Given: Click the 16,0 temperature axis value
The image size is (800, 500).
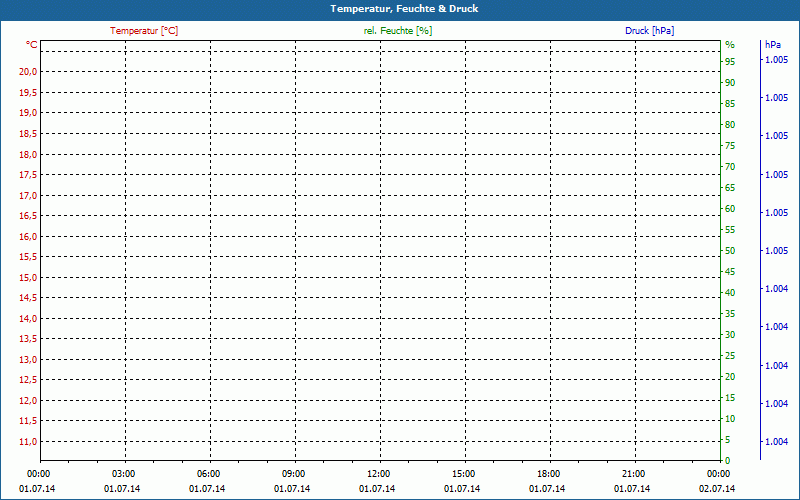Looking at the screenshot, I should (x=28, y=236).
